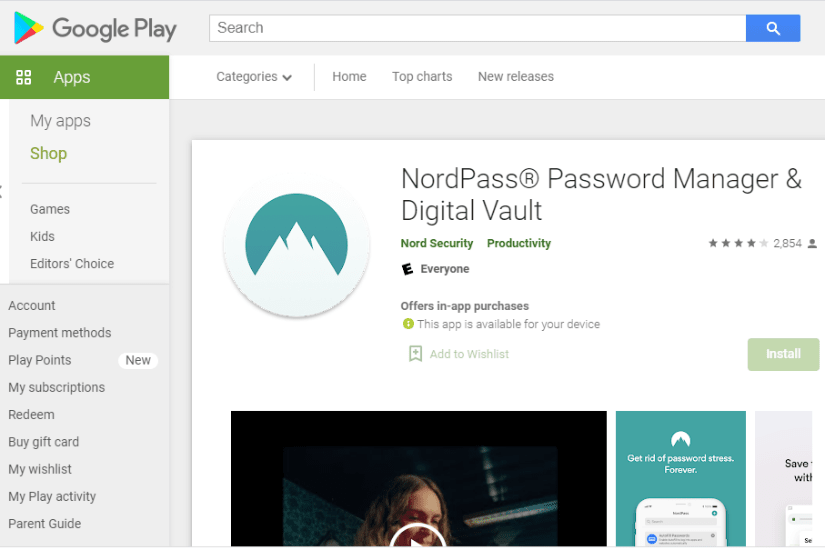Click Buy gift card
Screen dimensions: 825x550
click(44, 442)
